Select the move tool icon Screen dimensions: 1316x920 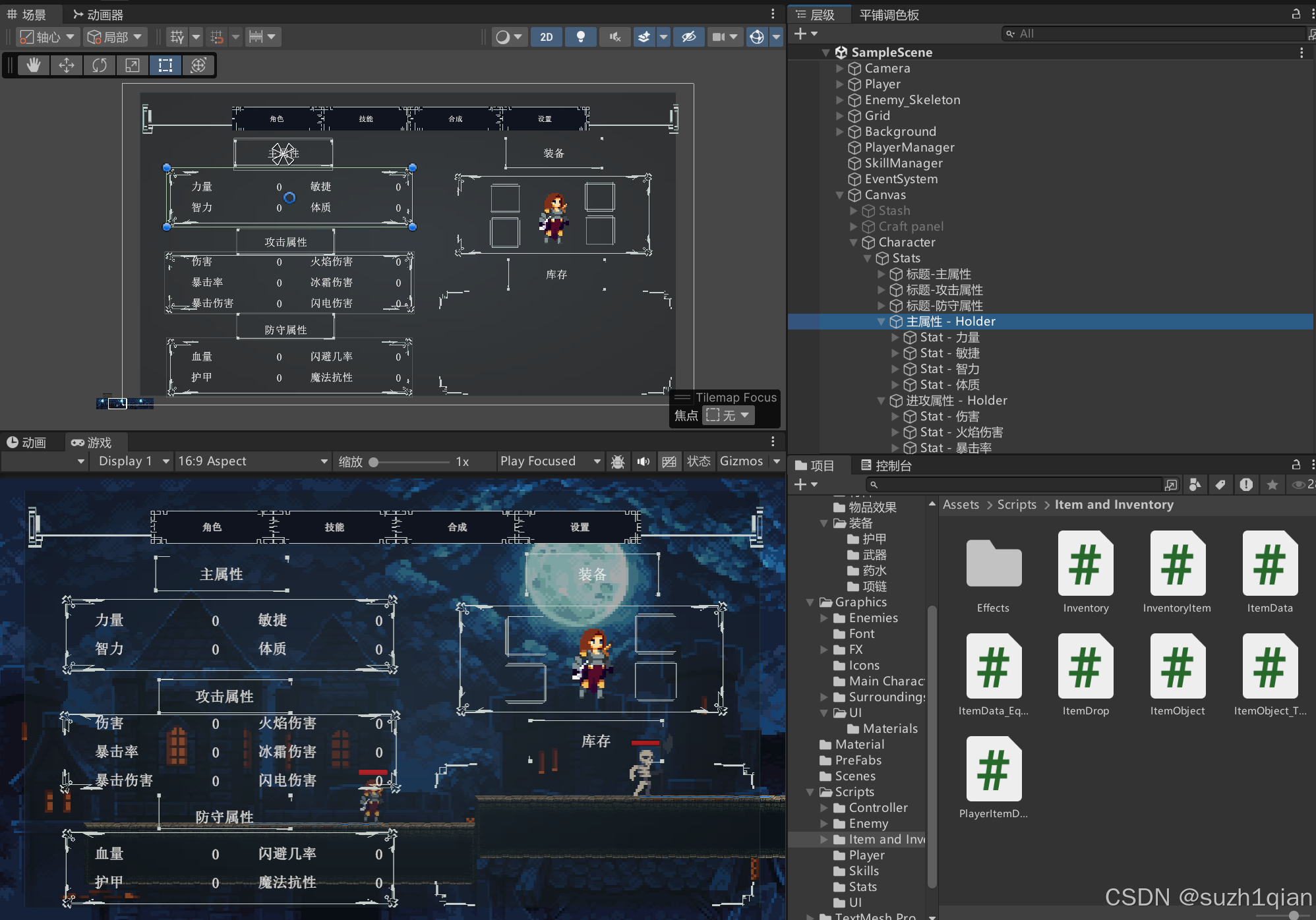coord(67,66)
